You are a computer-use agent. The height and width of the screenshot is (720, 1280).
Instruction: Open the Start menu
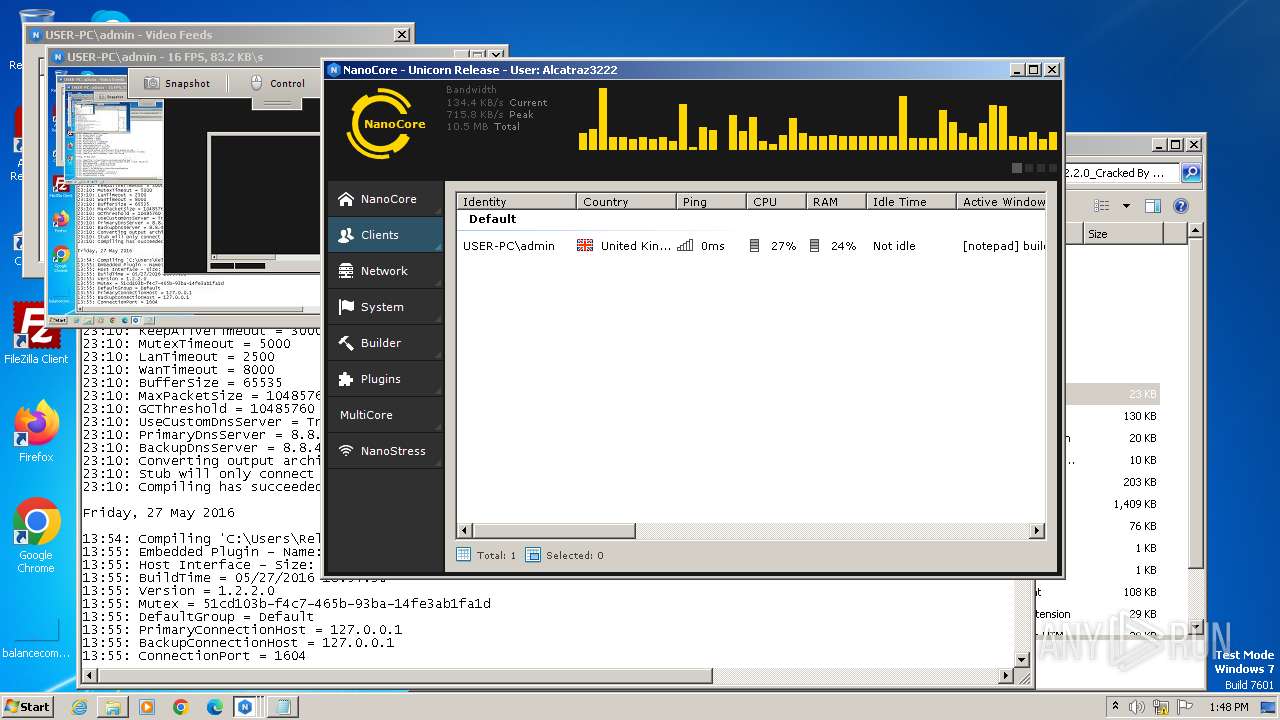click(x=27, y=706)
